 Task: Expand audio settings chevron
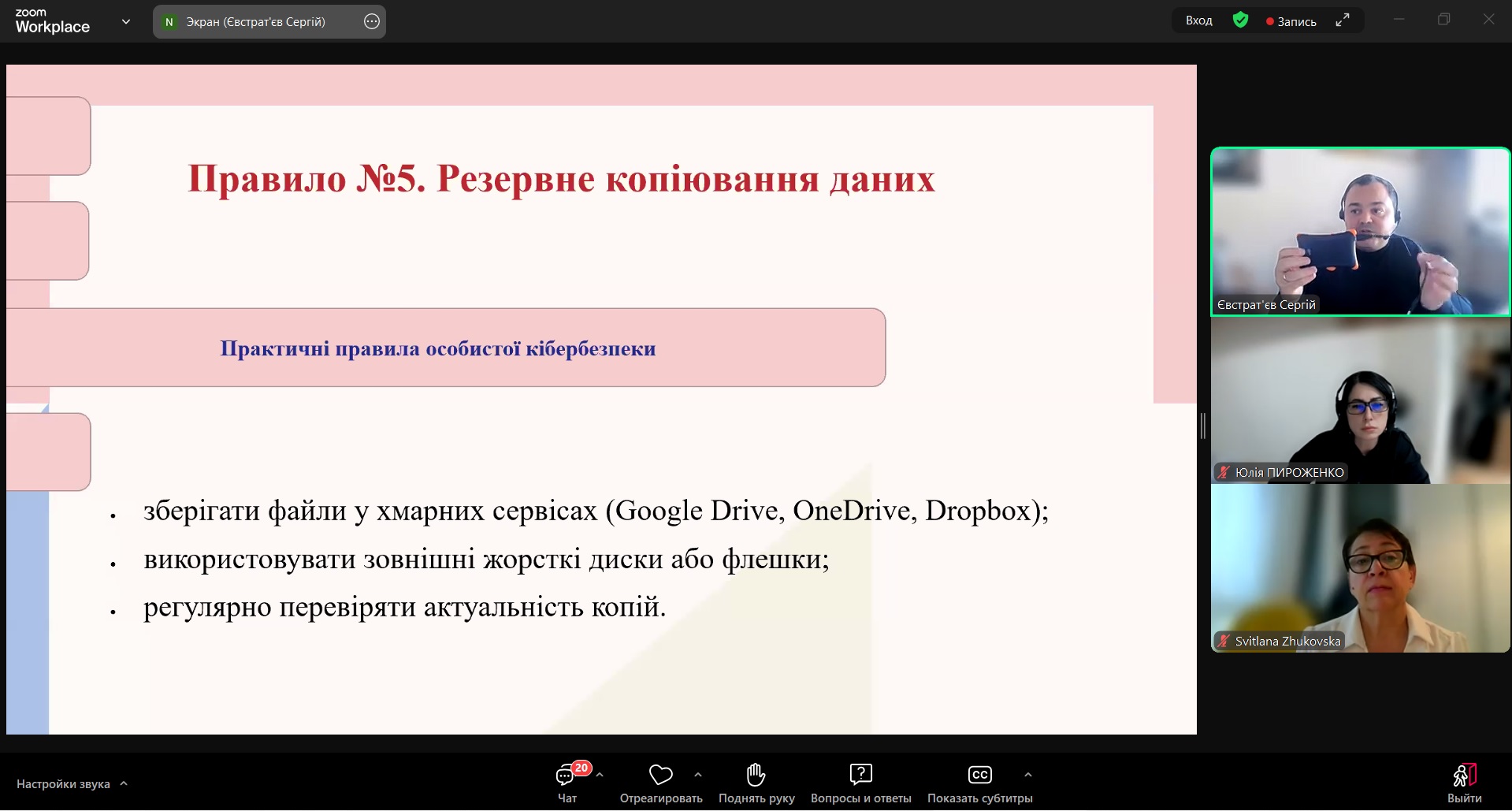[124, 783]
